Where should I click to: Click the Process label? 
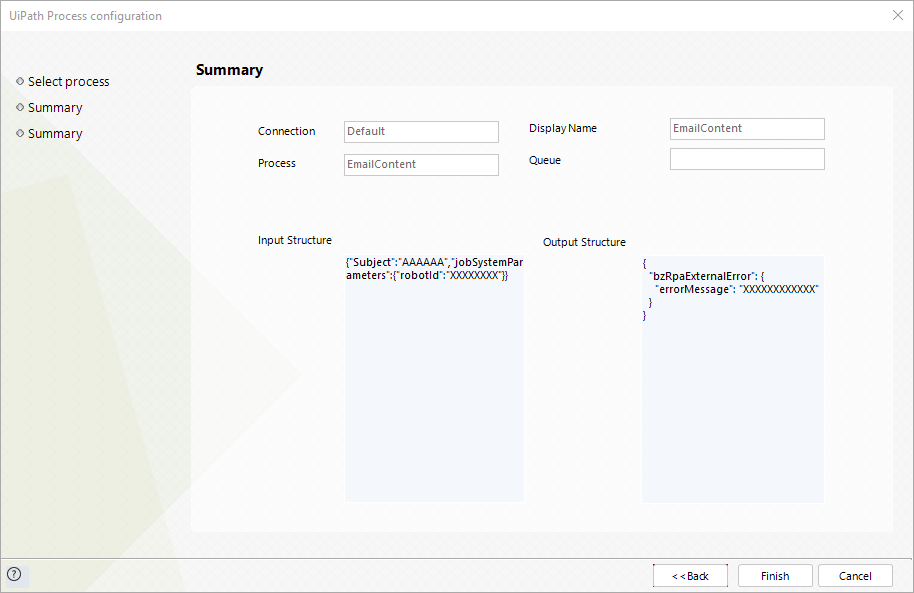[x=276, y=163]
